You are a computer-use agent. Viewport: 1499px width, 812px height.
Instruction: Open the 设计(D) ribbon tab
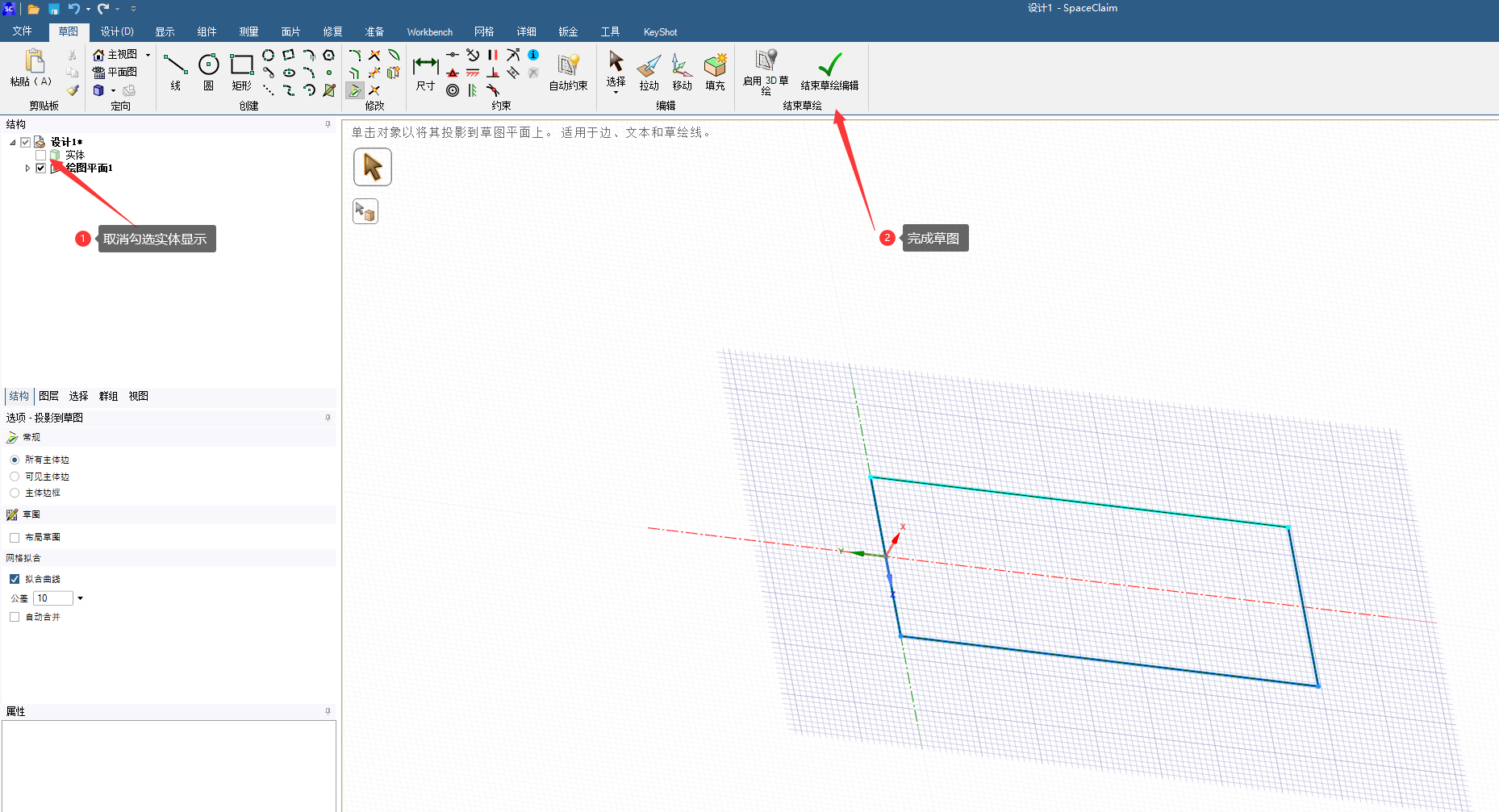coord(117,31)
